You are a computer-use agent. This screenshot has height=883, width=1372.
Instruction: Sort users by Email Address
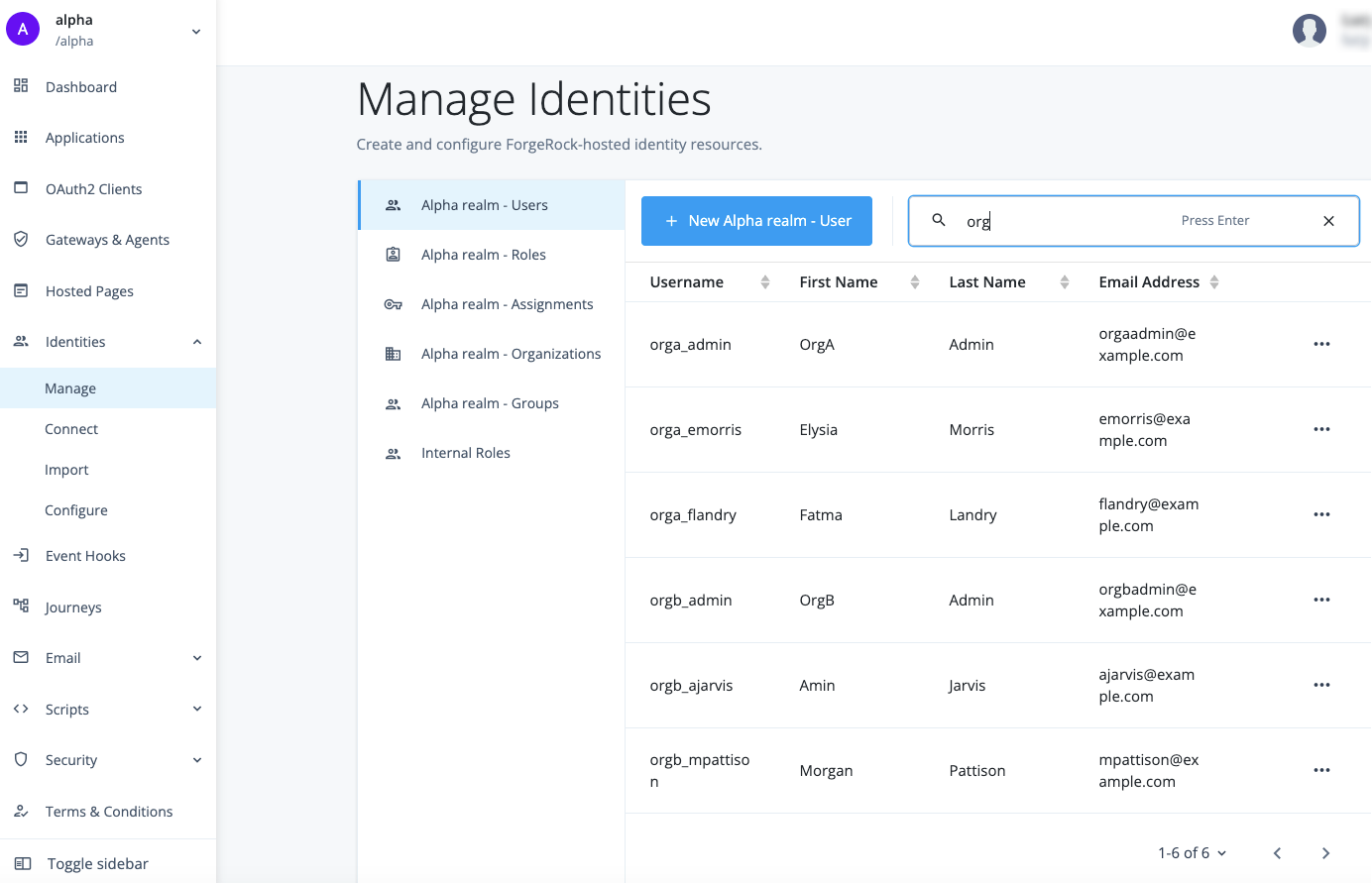tap(1214, 282)
